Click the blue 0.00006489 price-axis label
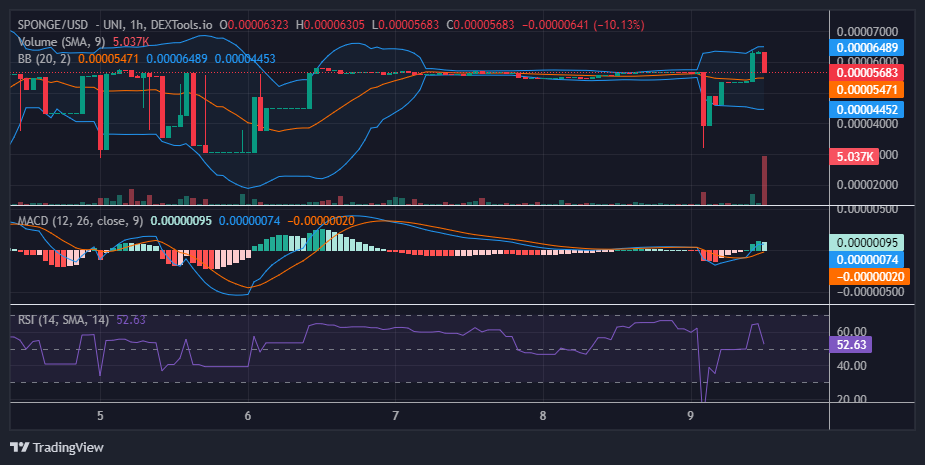 867,47
